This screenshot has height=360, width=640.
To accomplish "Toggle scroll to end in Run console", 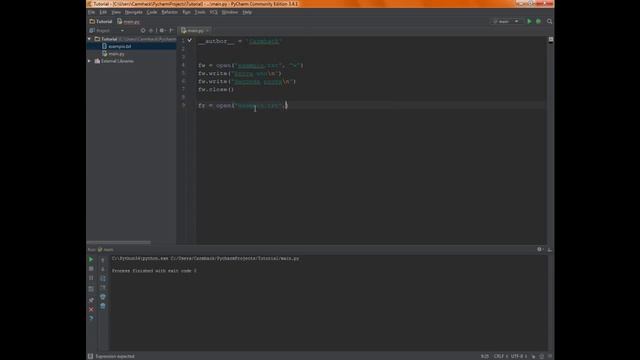I will [x=103, y=288].
